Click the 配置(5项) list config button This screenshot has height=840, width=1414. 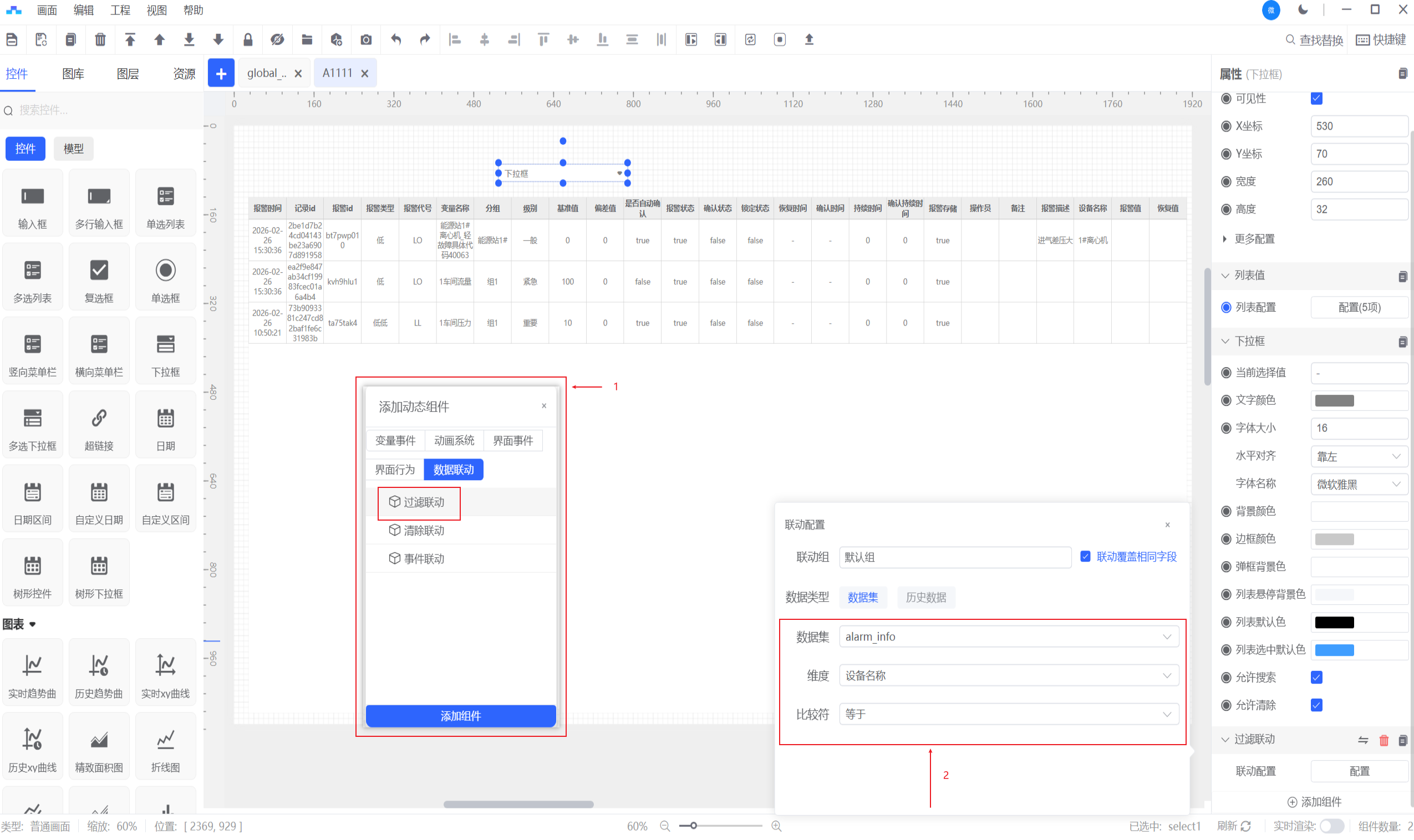pos(1359,307)
